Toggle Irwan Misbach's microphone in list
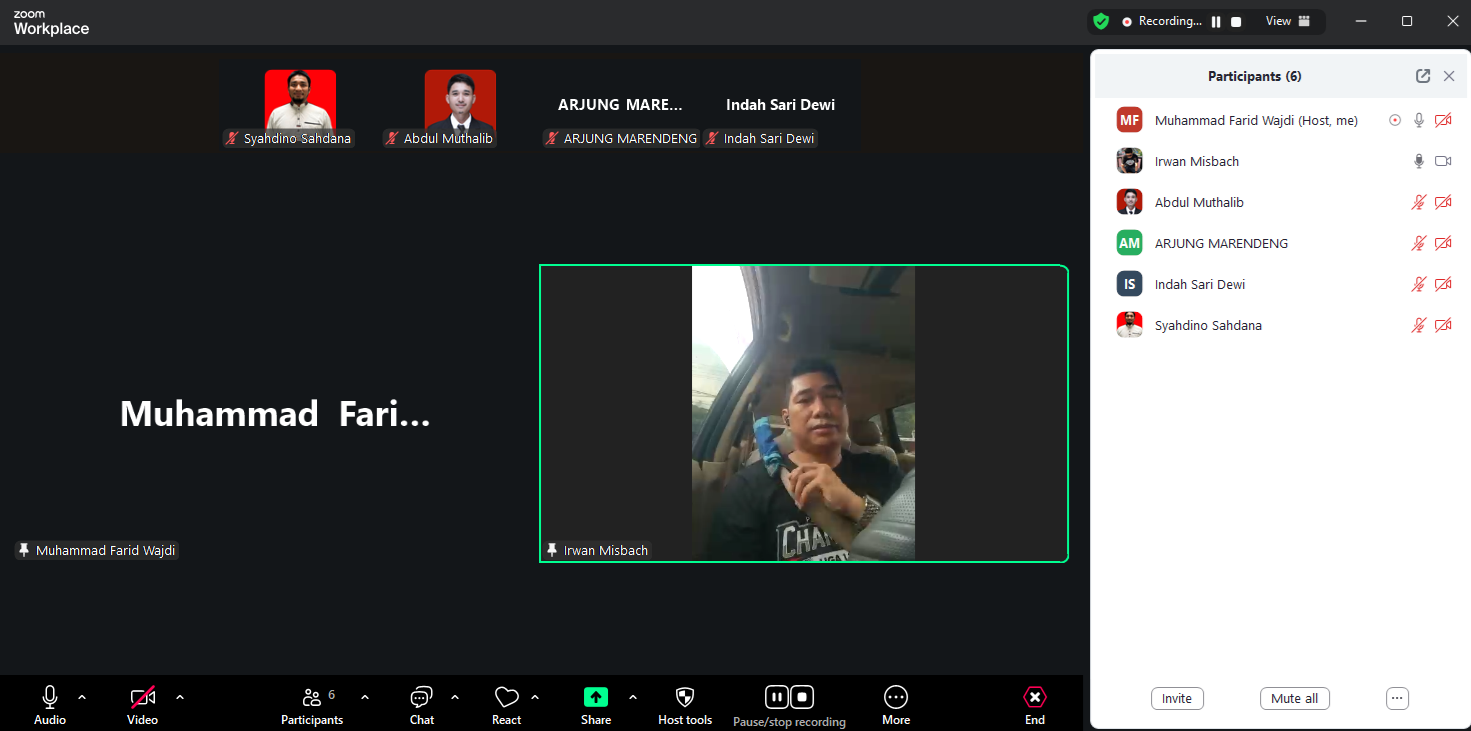1471x731 pixels. tap(1418, 161)
